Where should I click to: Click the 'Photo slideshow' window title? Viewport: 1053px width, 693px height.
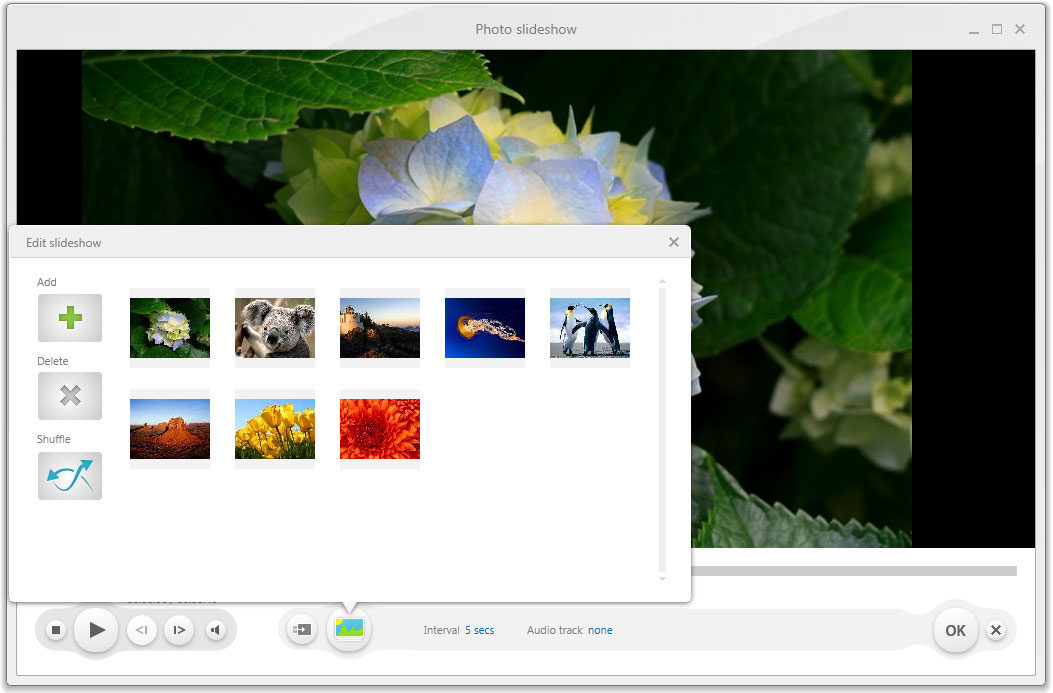point(526,29)
